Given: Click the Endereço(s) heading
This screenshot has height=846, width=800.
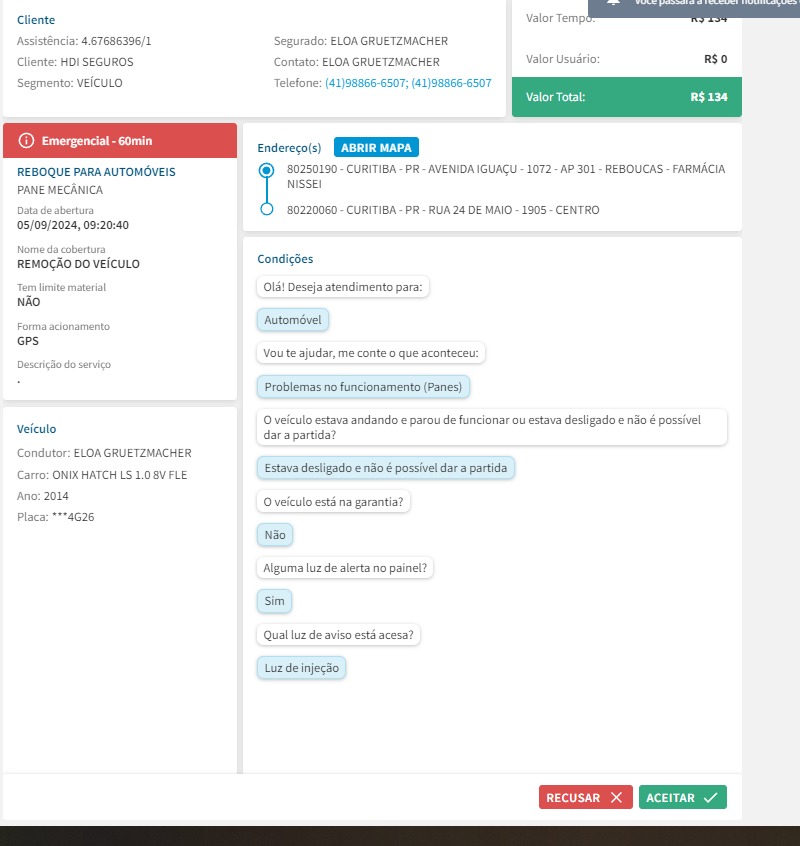Looking at the screenshot, I should point(289,148).
